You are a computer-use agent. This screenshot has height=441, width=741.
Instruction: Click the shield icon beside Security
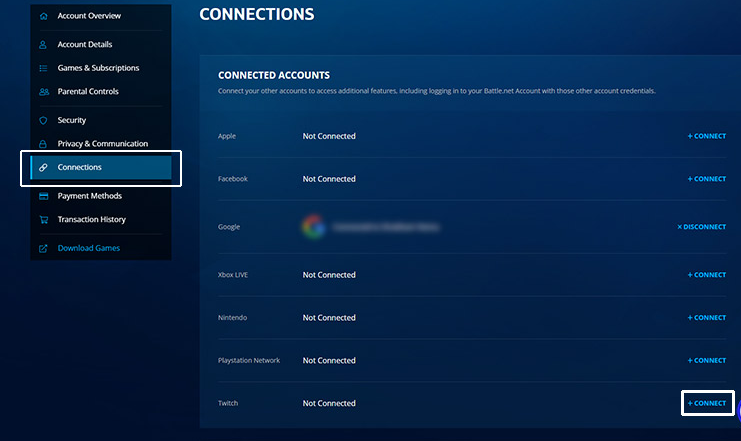pyautogui.click(x=43, y=120)
